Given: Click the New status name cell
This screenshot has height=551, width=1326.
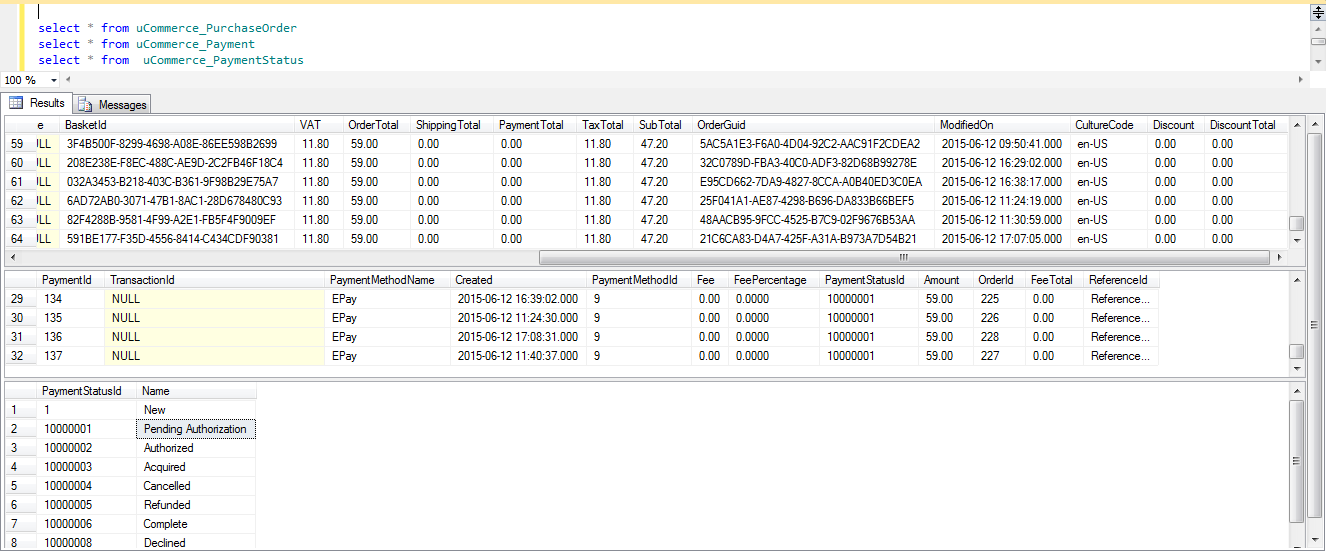Looking at the screenshot, I should (196, 410).
